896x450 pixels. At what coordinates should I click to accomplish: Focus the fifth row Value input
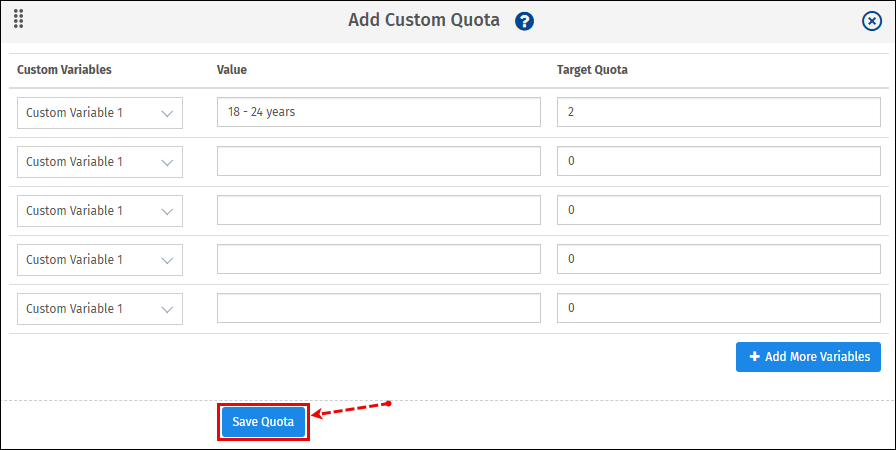(x=378, y=309)
